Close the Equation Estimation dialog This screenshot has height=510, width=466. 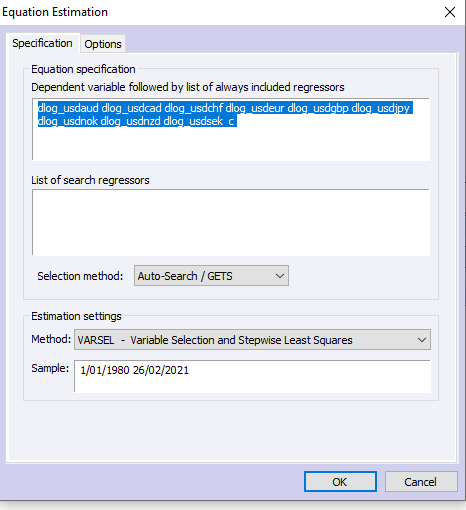pos(450,12)
